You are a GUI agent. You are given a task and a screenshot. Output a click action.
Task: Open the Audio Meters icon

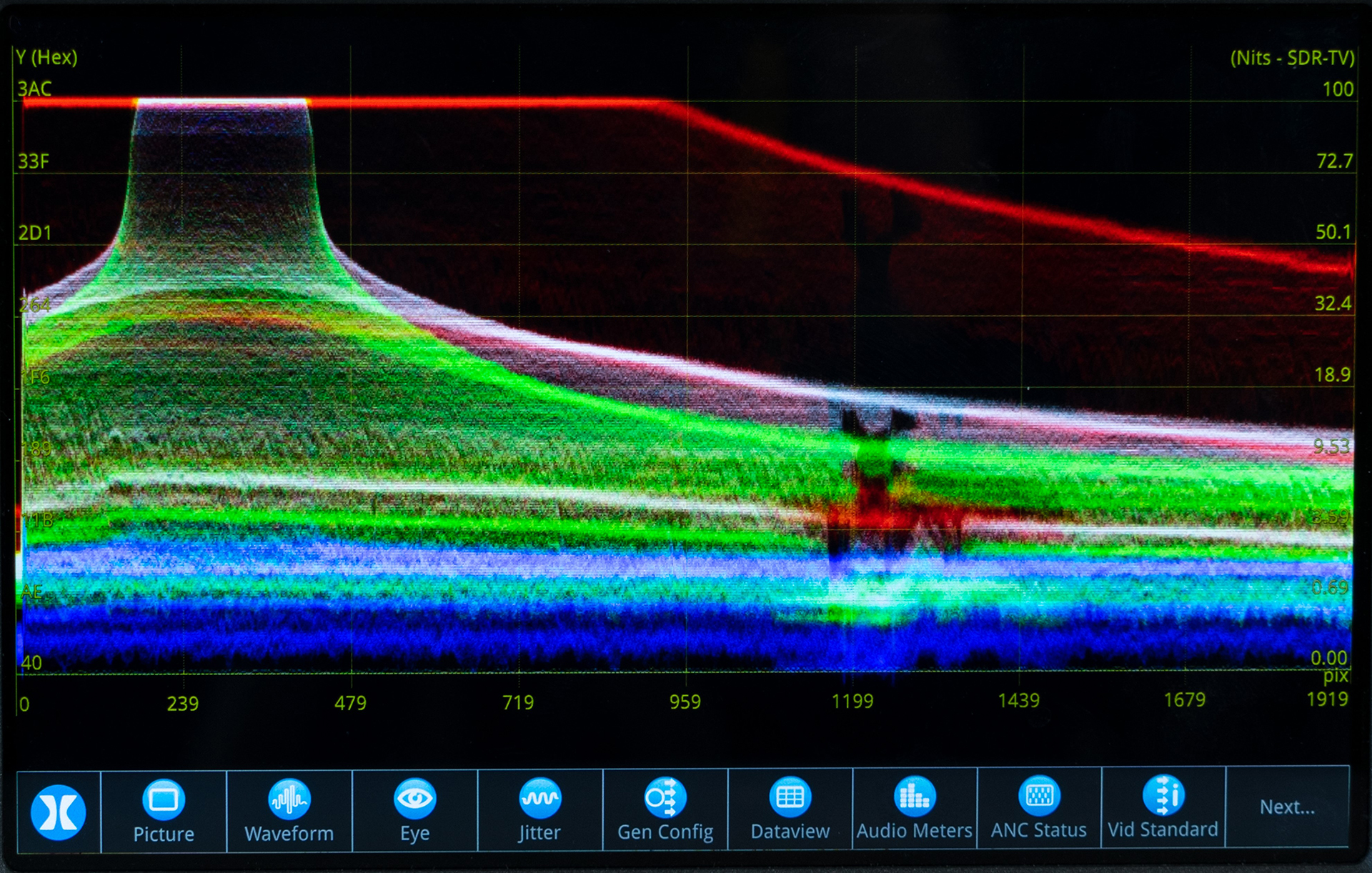[914, 796]
